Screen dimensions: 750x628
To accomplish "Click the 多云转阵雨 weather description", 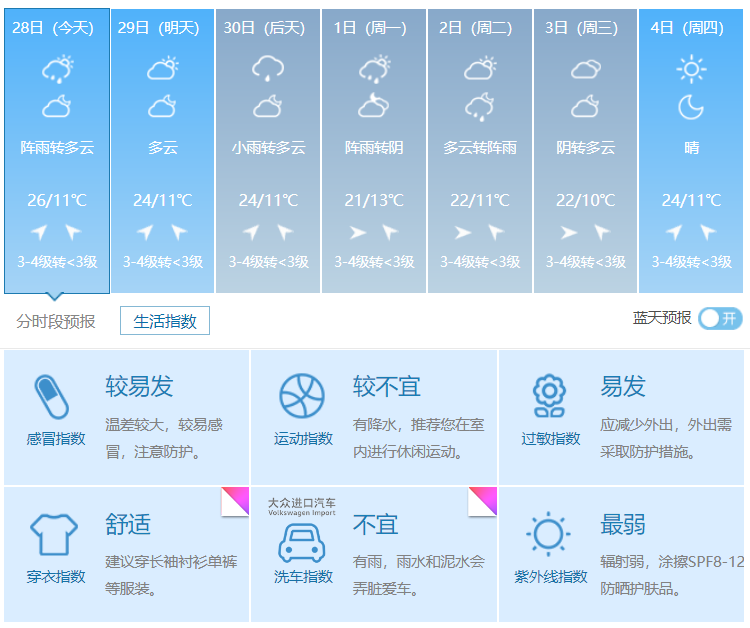I will click(x=480, y=147).
